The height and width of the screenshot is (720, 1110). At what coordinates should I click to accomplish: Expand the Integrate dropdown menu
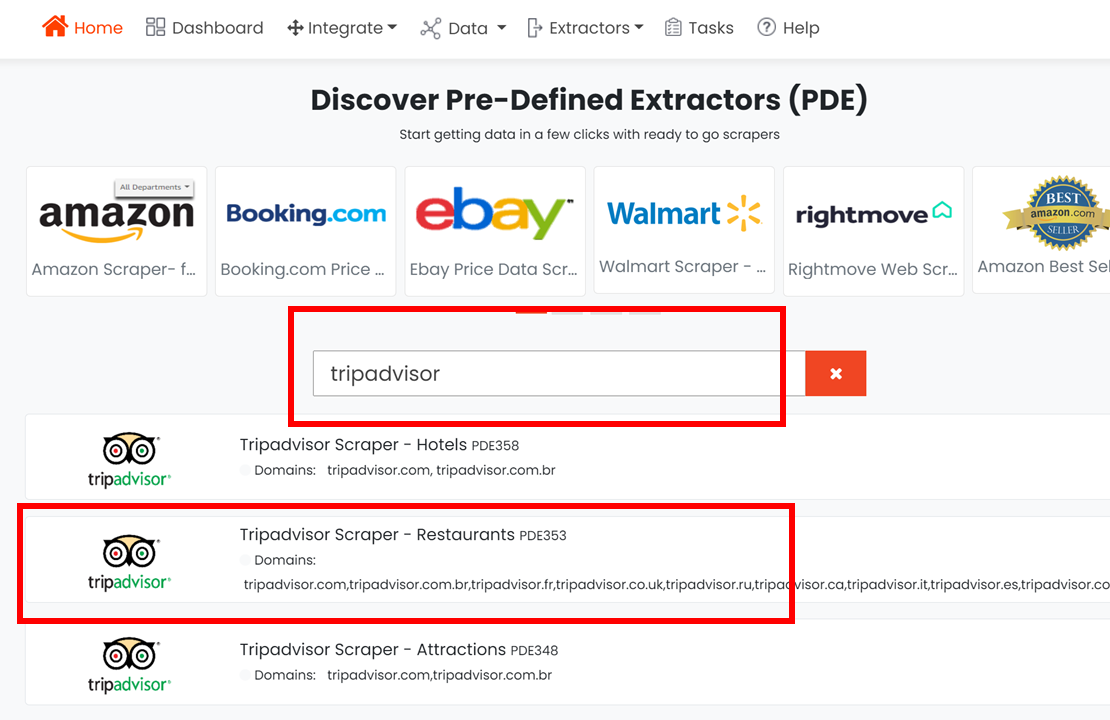click(x=342, y=28)
